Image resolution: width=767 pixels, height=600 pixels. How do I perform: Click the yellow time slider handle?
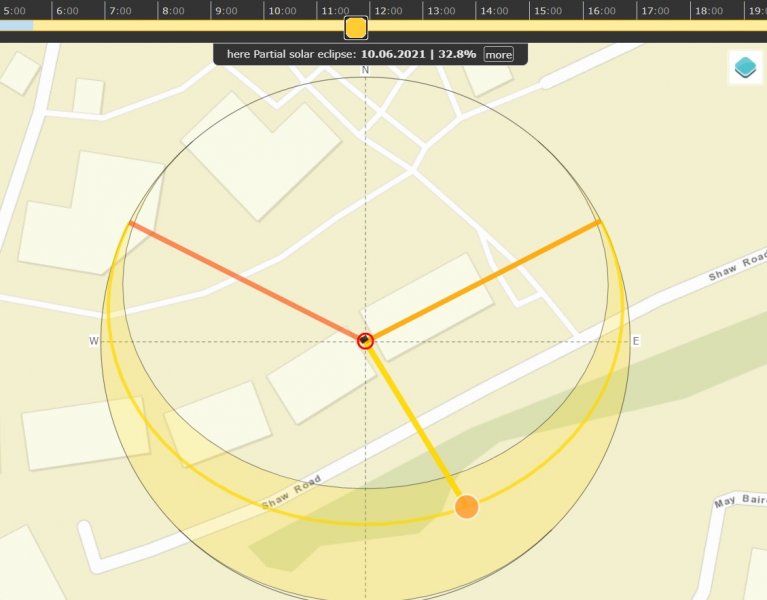click(x=356, y=27)
